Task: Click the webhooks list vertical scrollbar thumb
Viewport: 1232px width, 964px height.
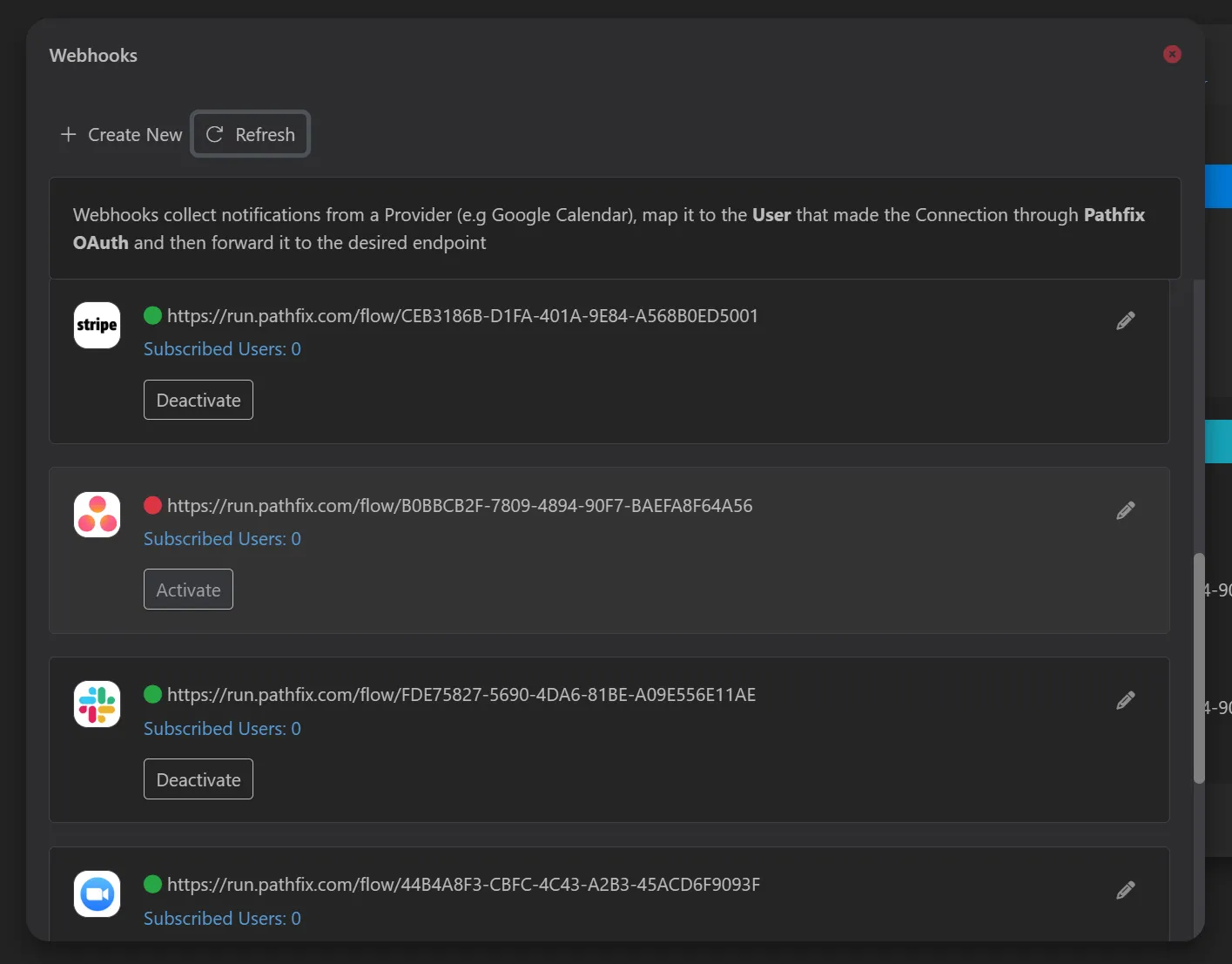Action: click(1199, 668)
